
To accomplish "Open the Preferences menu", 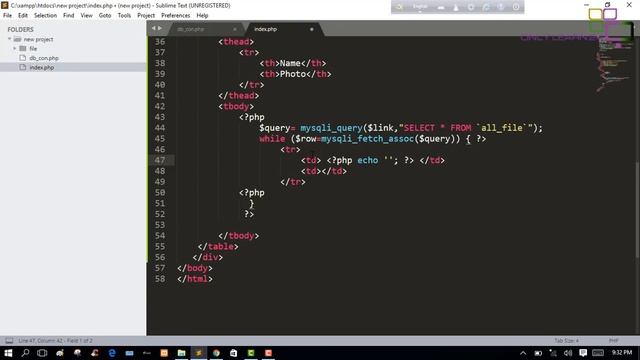I will (x=176, y=16).
